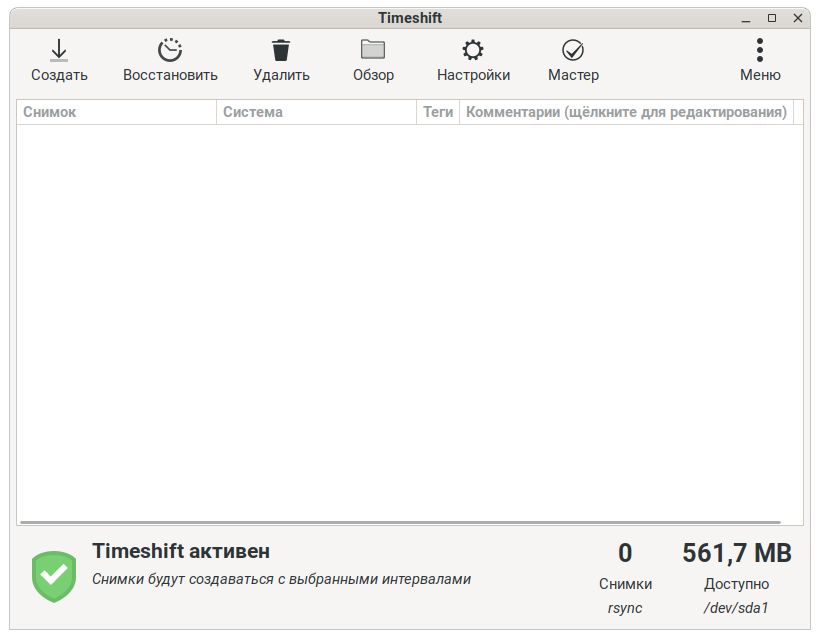Viewport: 820px width, 639px height.
Task: Launch the Мастер checkmark wizard icon
Action: tap(573, 50)
